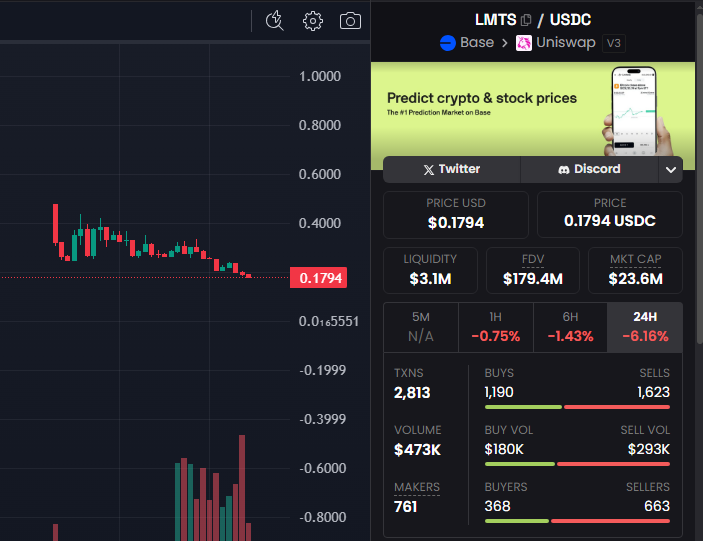Click the VOLUME $473K value
Image resolution: width=703 pixels, height=541 pixels.
tap(417, 450)
